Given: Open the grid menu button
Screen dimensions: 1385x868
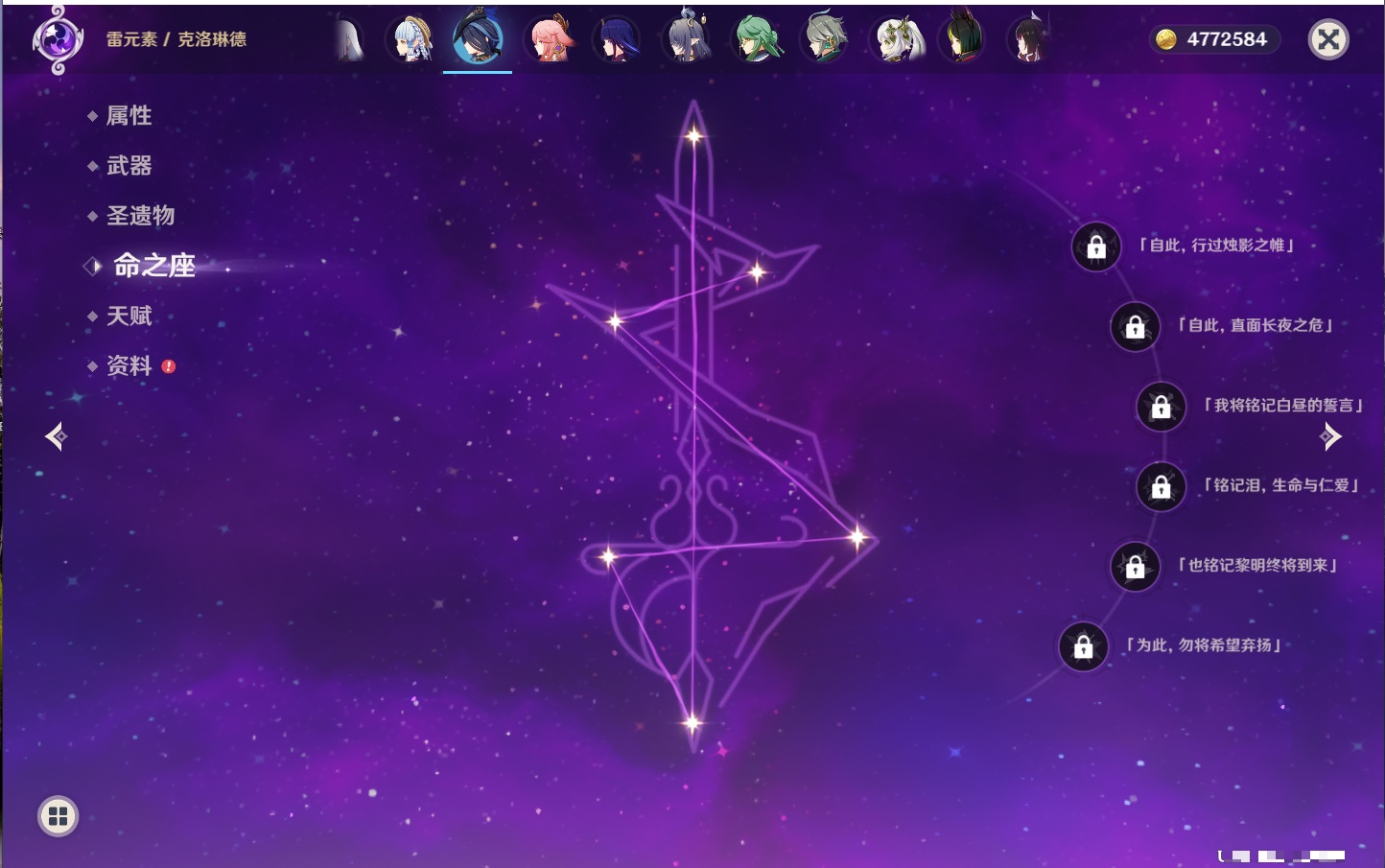Looking at the screenshot, I should (58, 816).
